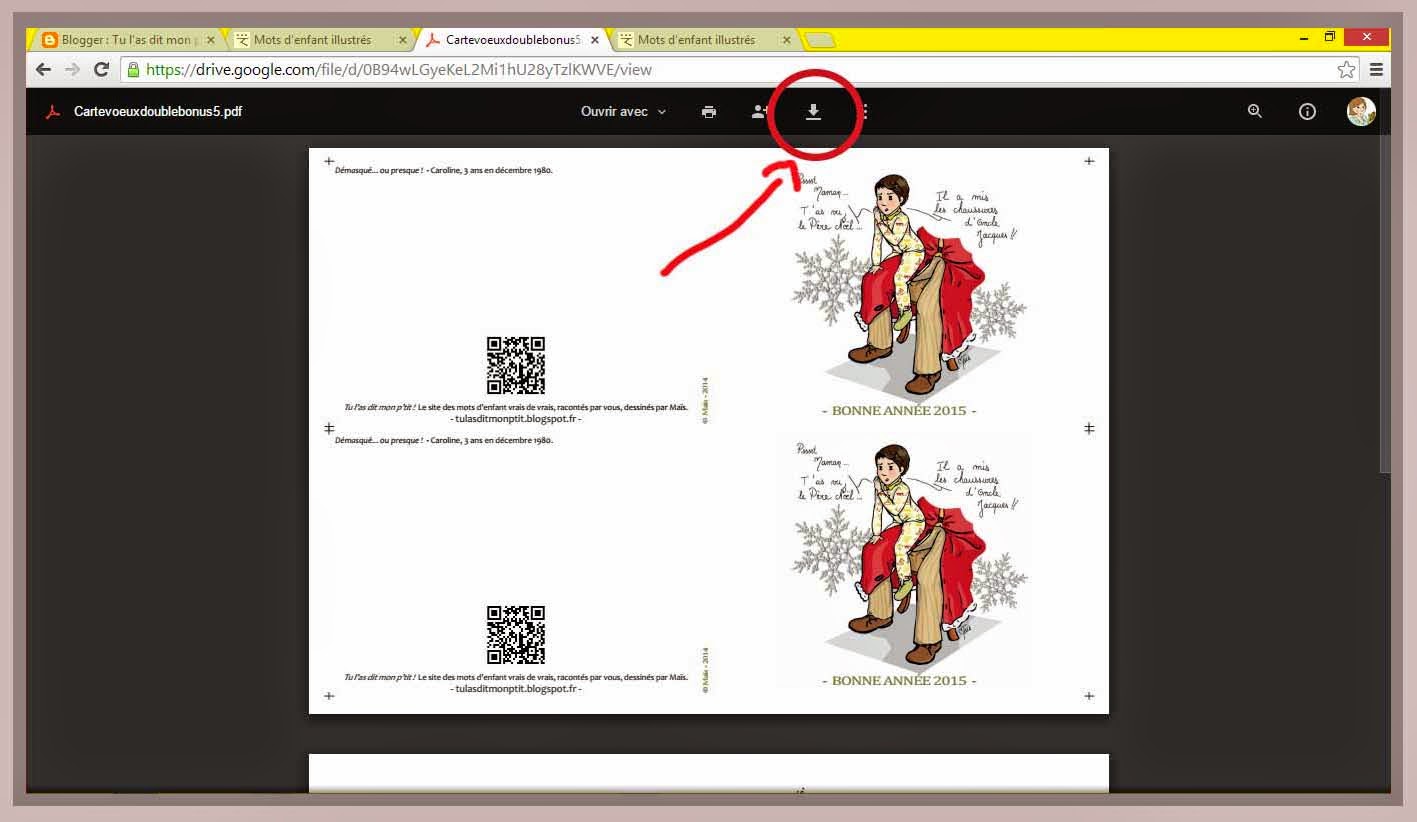Click the green padlock security icon

133,69
